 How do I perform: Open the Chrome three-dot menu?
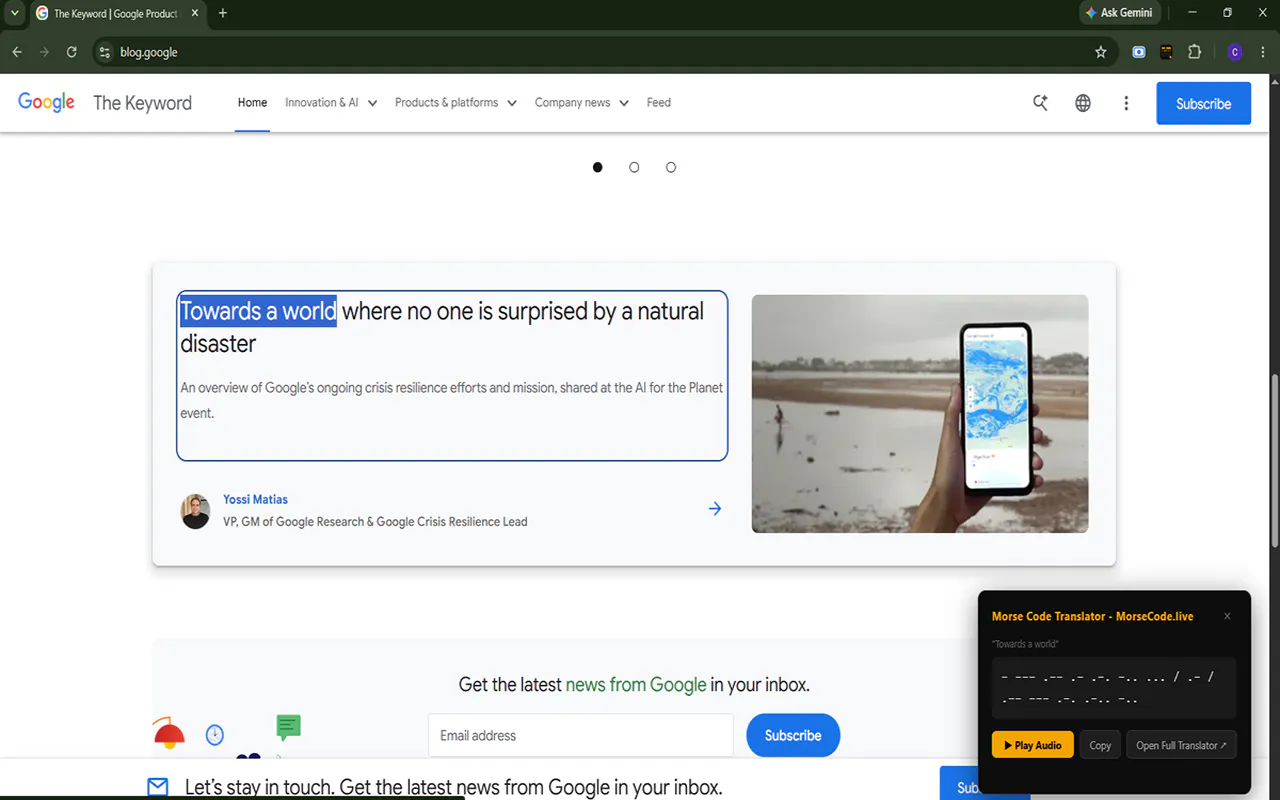click(x=1262, y=52)
